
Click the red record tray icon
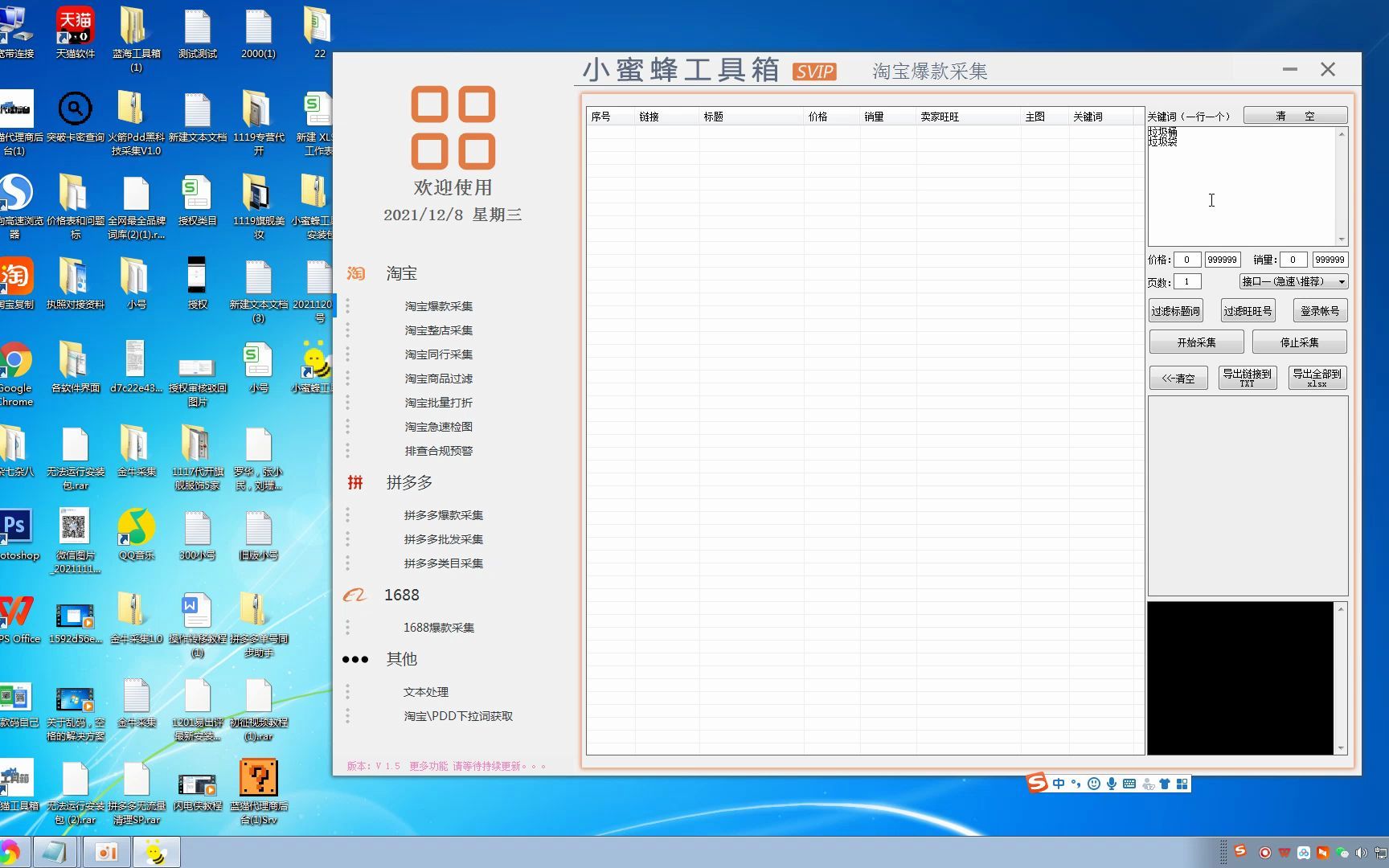click(1264, 853)
